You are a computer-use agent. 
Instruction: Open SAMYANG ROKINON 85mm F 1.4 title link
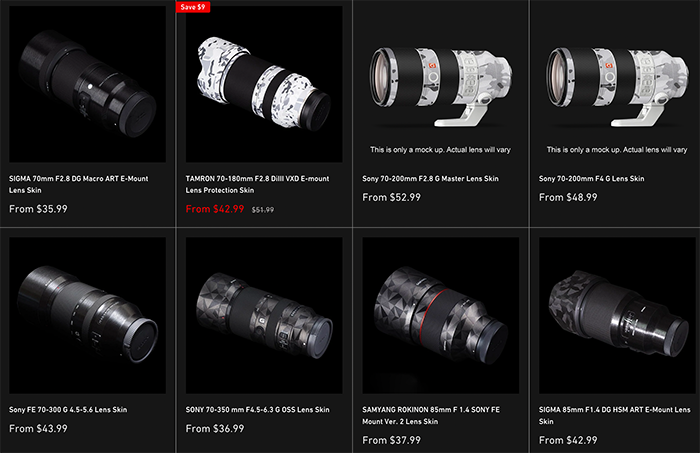tap(431, 416)
